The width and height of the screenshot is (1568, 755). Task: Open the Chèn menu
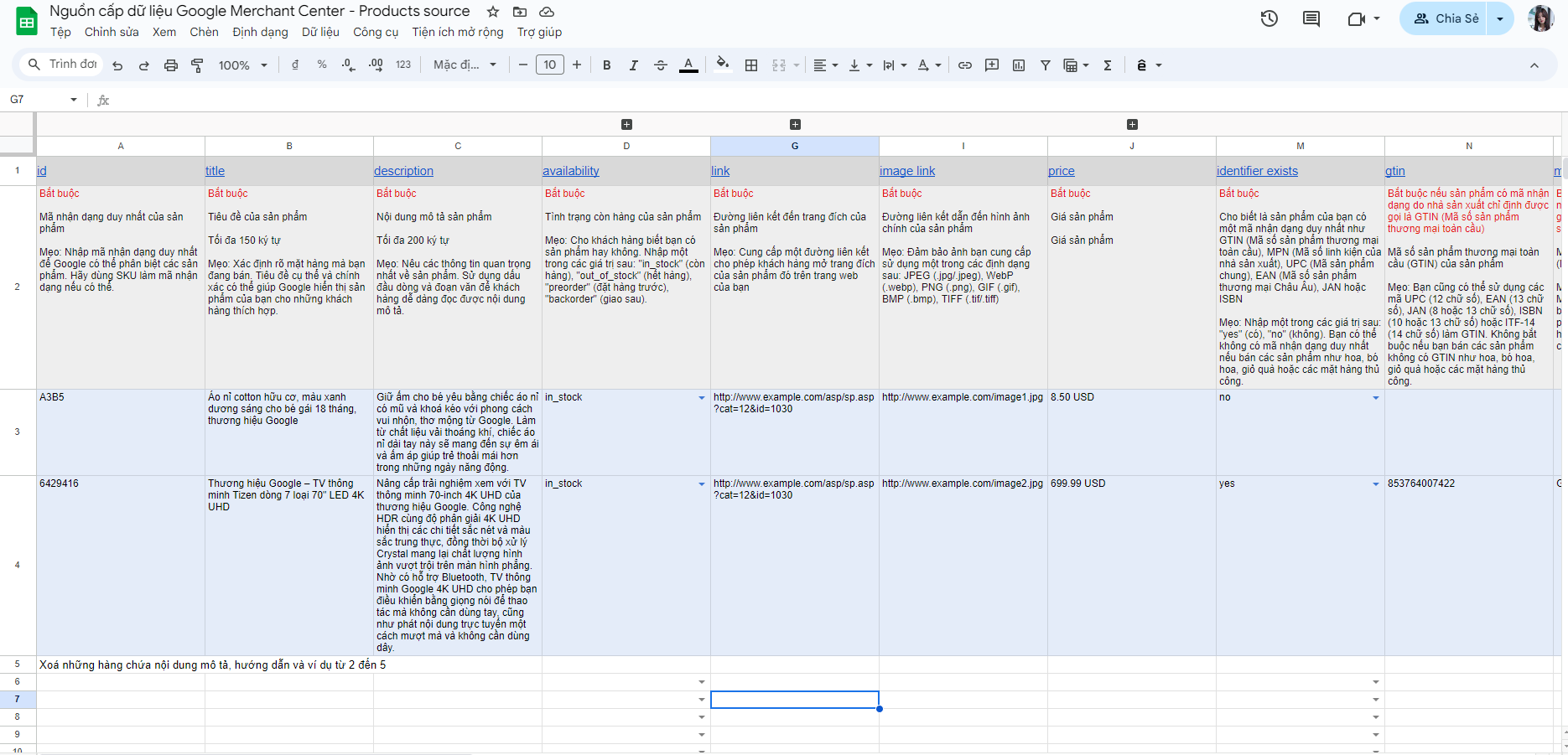[x=204, y=32]
